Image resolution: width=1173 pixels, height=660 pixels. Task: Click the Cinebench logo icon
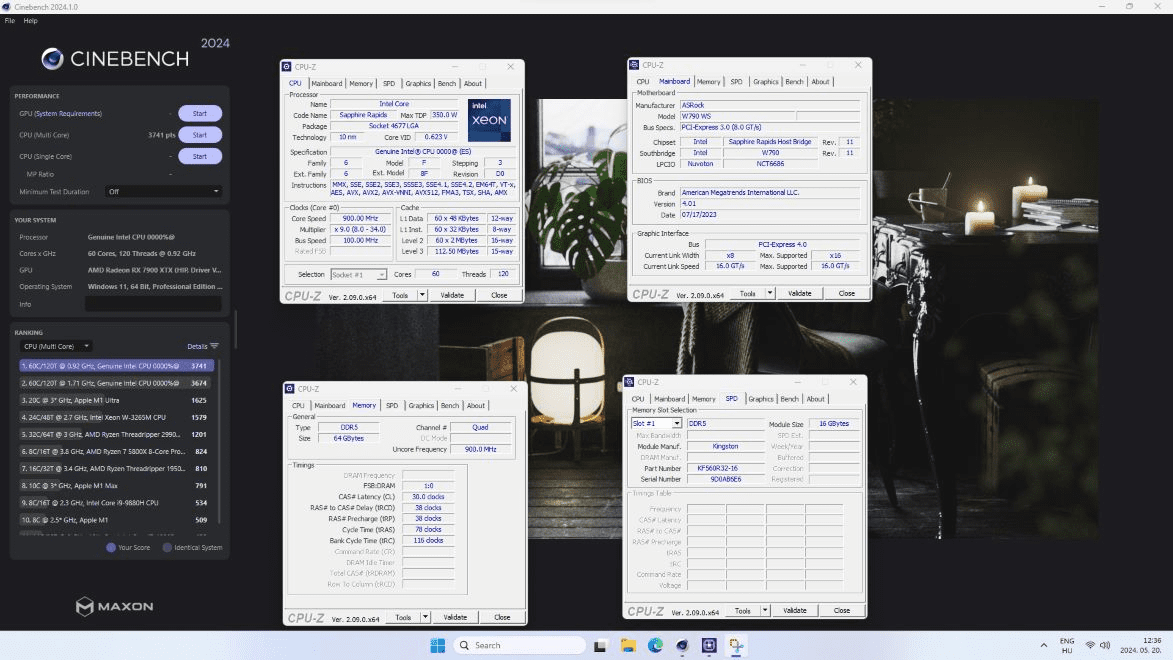coord(52,58)
